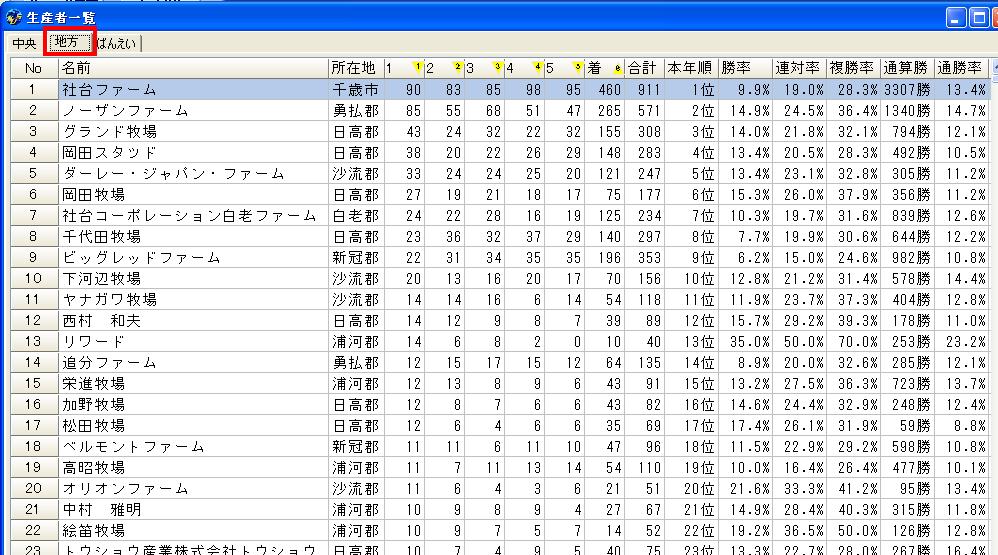Sort by the 合計 column header
The height and width of the screenshot is (555, 998).
tap(645, 68)
